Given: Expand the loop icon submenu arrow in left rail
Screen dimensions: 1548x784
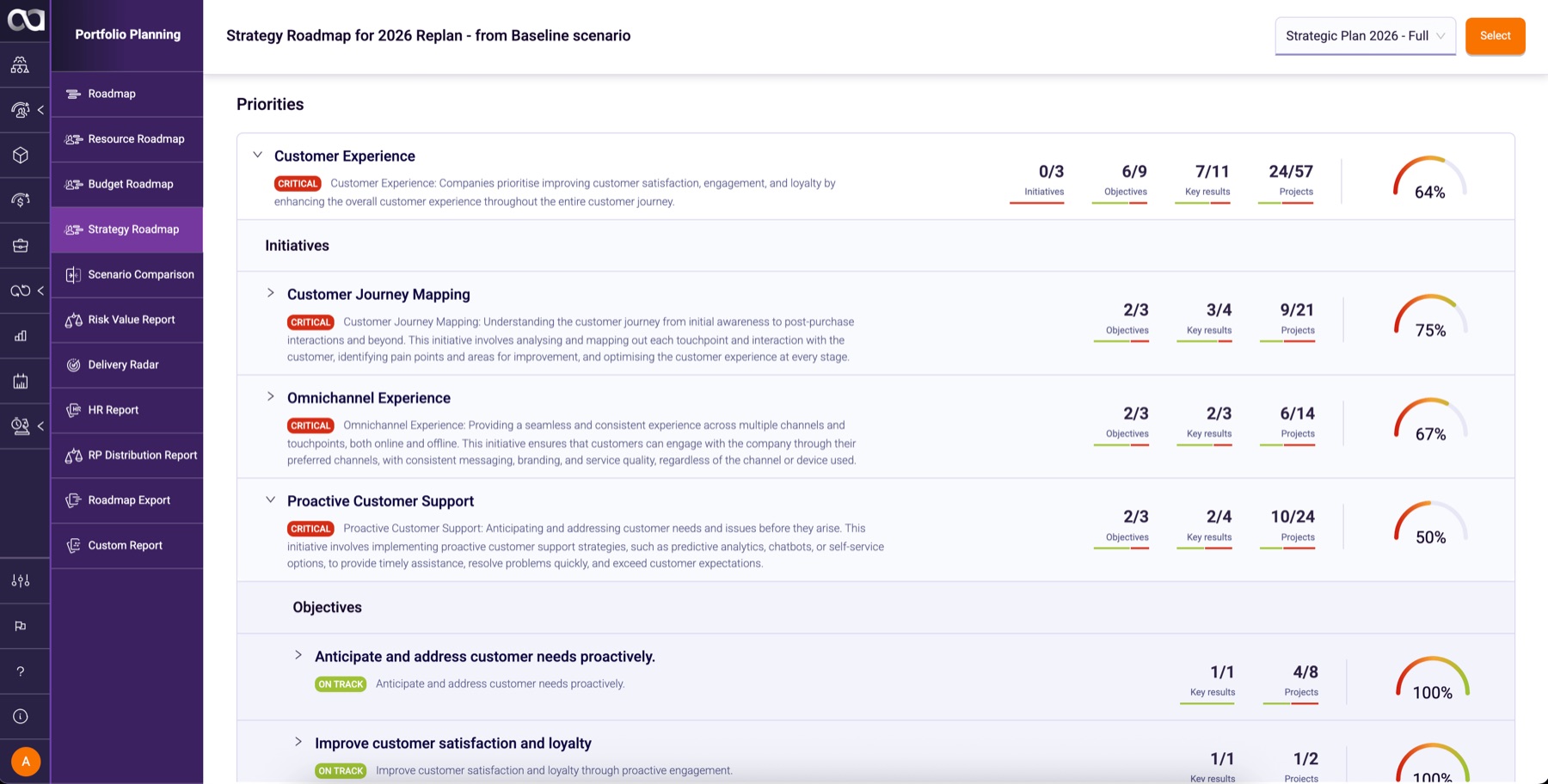Looking at the screenshot, I should click(40, 291).
